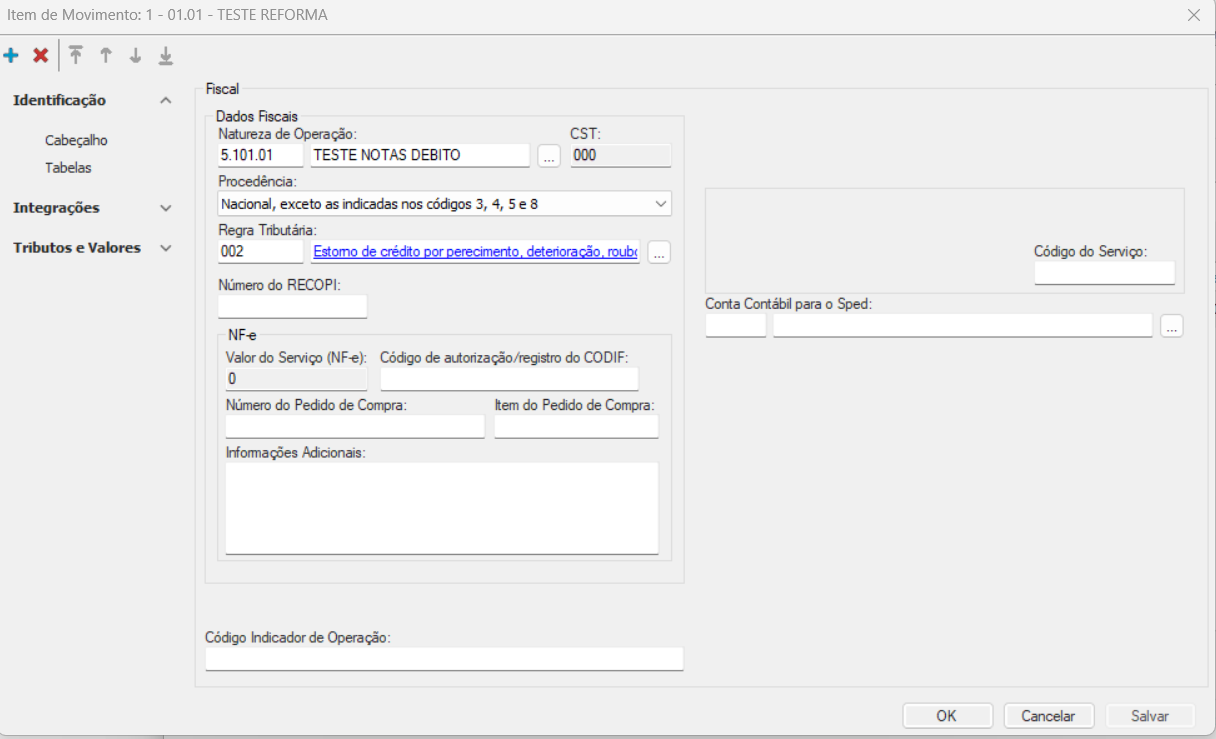1216x739 pixels.
Task: Click the Conta Contábil code field
Action: 736,326
